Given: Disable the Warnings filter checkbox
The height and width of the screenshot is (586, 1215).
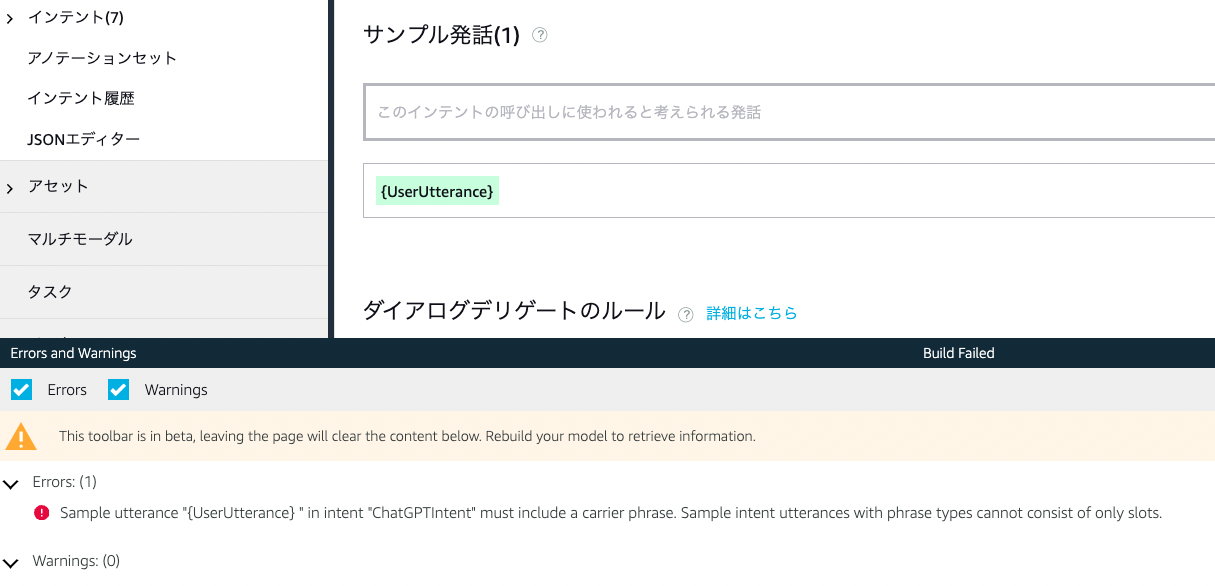Looking at the screenshot, I should pyautogui.click(x=118, y=390).
